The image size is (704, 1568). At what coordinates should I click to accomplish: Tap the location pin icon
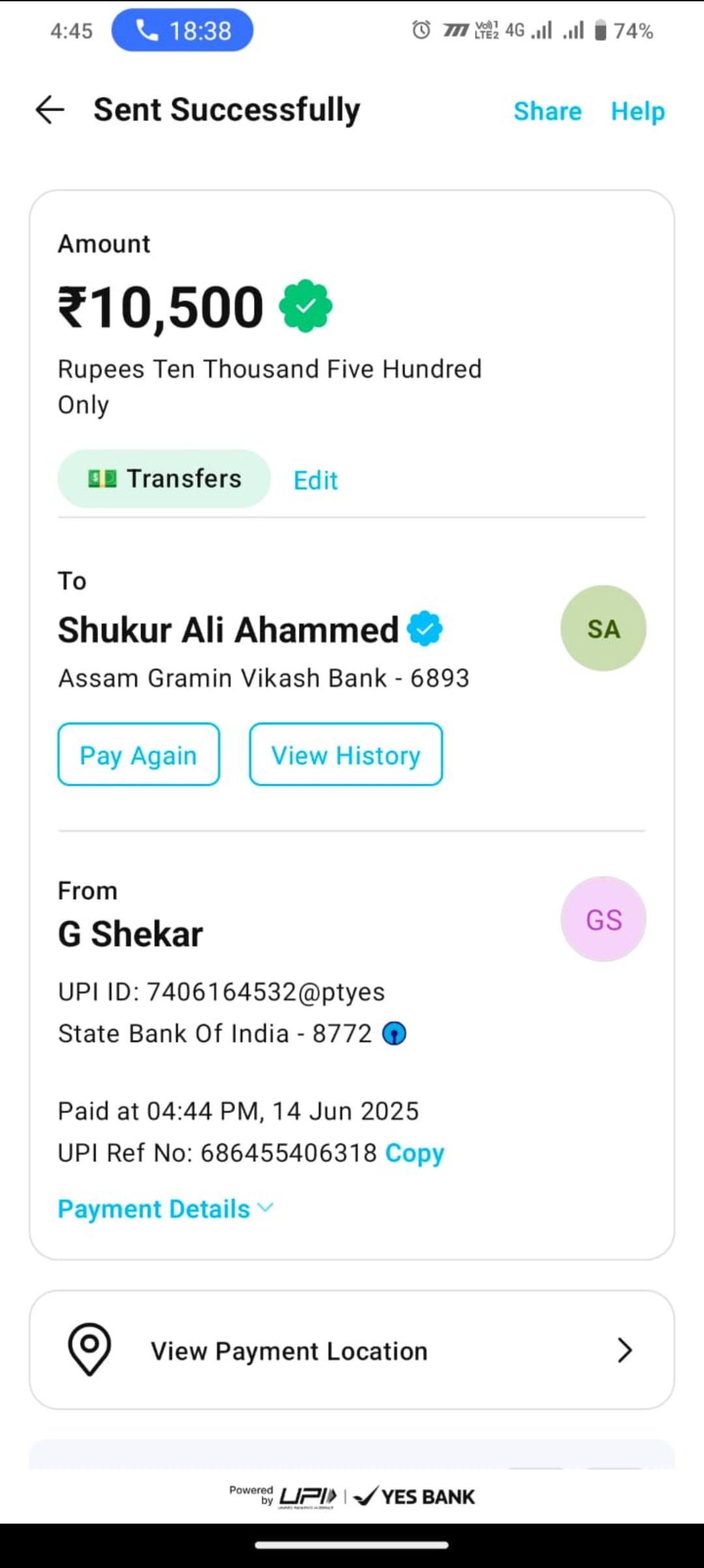point(89,1349)
